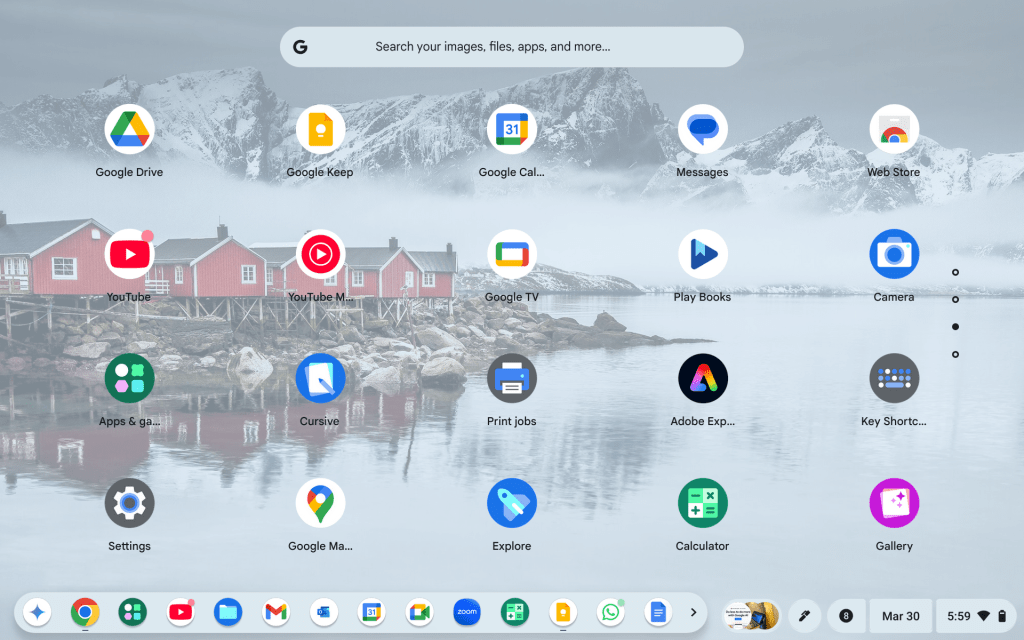Go to first launcher page dot
The width and height of the screenshot is (1024, 640).
955,272
